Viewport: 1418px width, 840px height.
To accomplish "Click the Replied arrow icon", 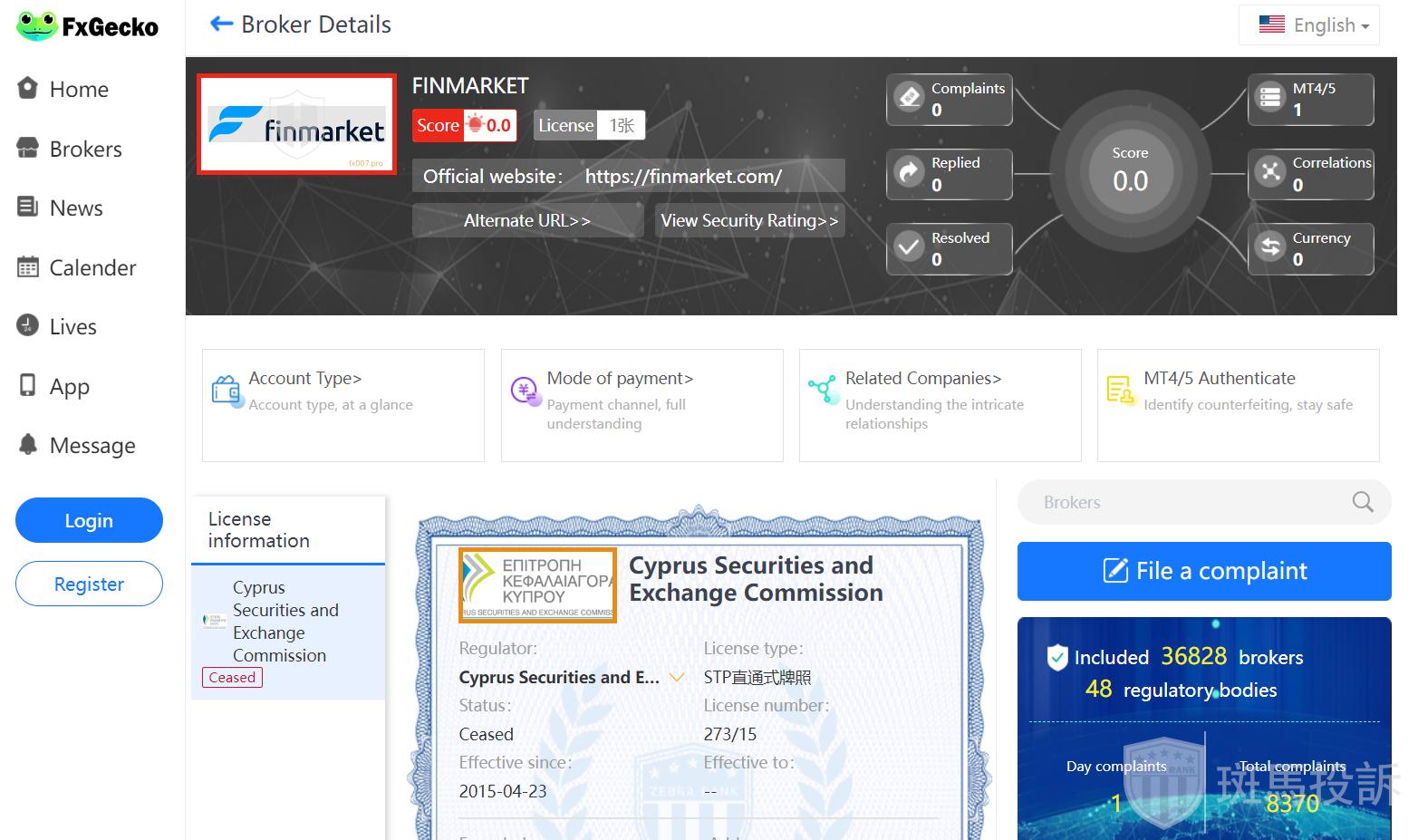I will coord(908,172).
